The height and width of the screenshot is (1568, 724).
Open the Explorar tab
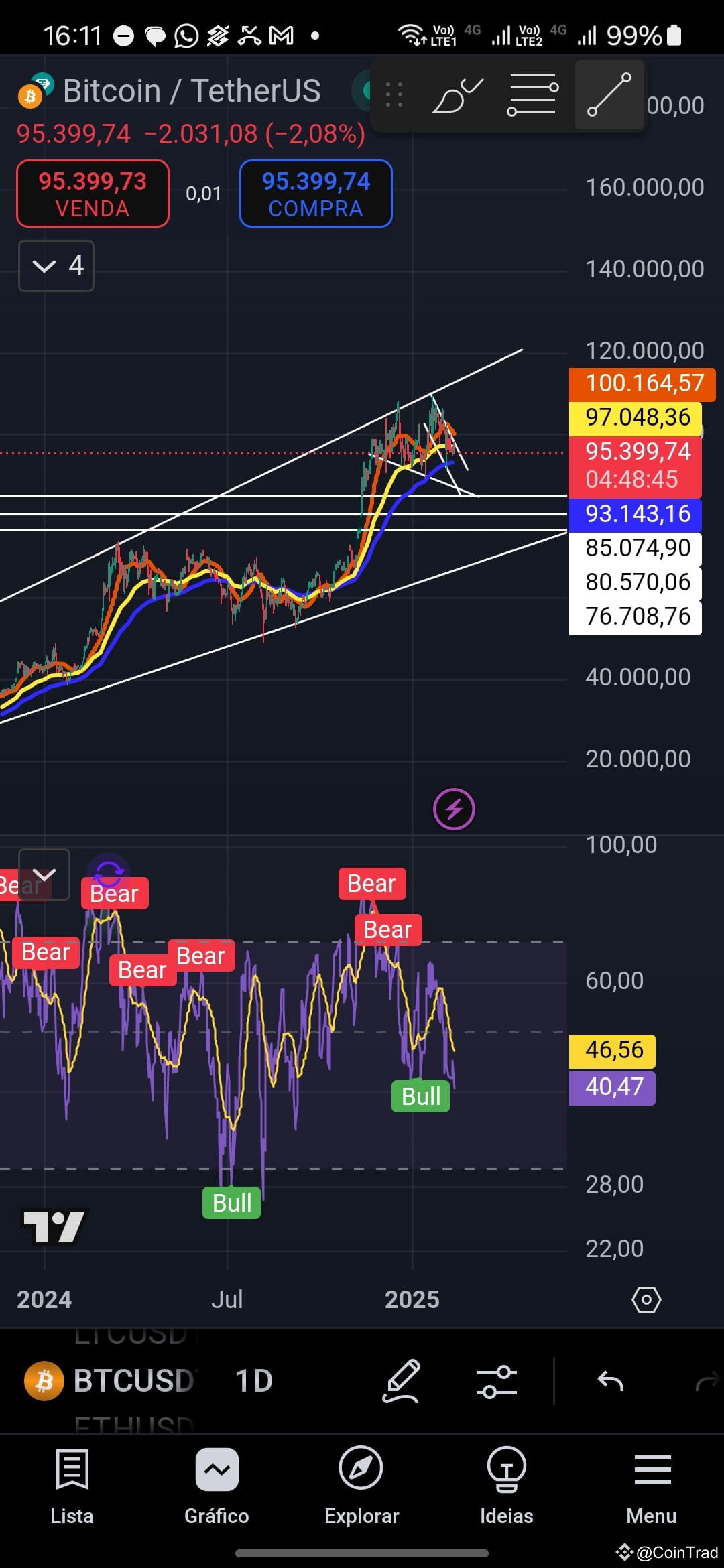coord(361,1488)
